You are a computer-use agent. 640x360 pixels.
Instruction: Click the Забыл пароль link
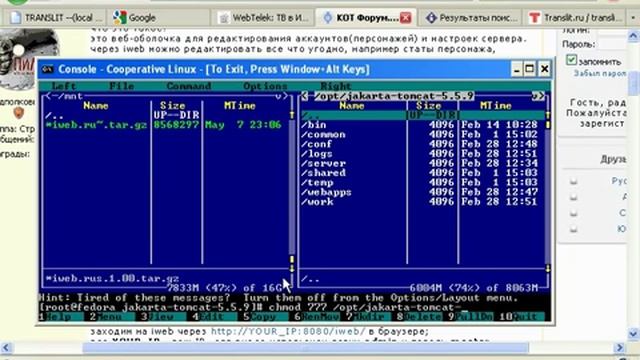(x=600, y=73)
